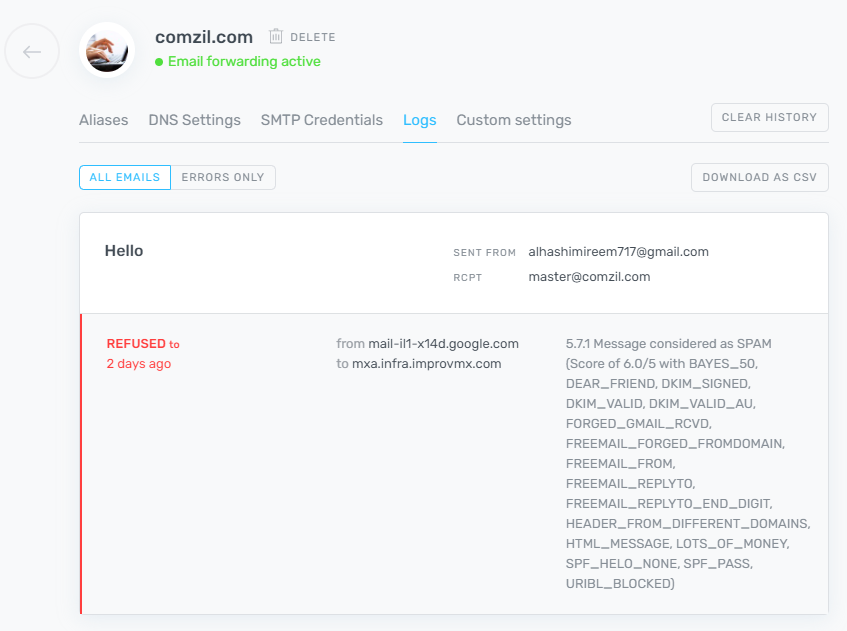Click the trash can delete icon

[276, 36]
